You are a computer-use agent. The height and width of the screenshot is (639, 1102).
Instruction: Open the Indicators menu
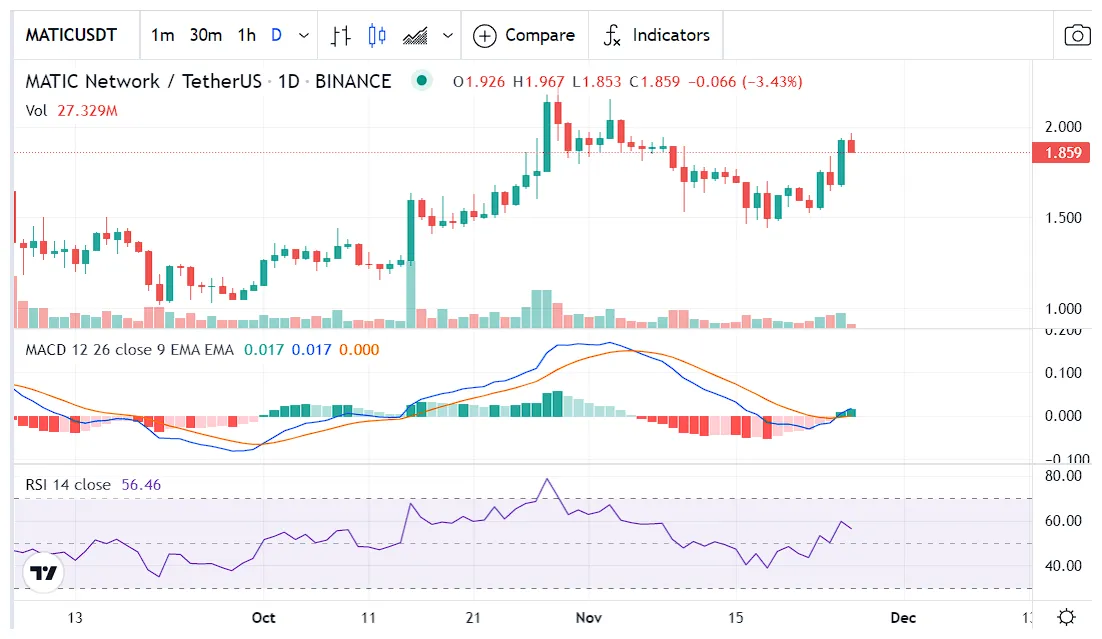656,36
